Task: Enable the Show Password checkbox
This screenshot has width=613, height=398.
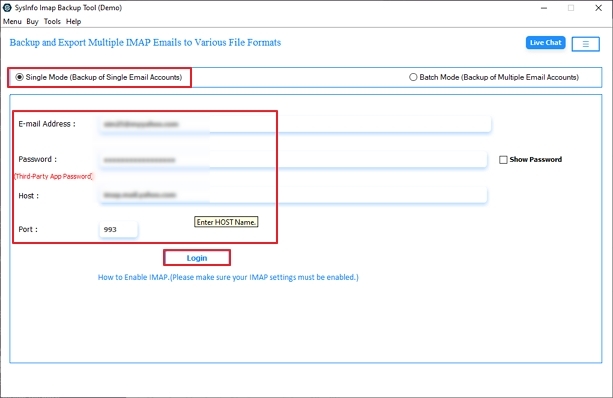Action: pos(503,160)
